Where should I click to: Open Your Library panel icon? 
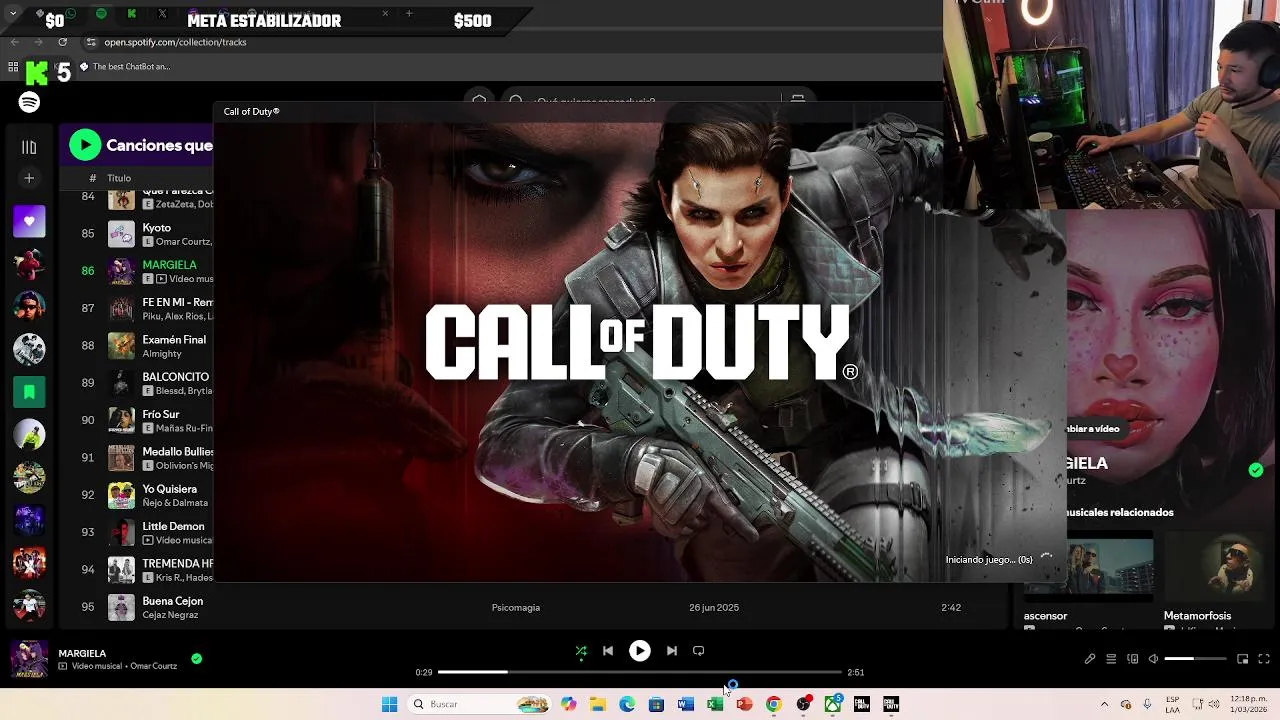coord(29,148)
